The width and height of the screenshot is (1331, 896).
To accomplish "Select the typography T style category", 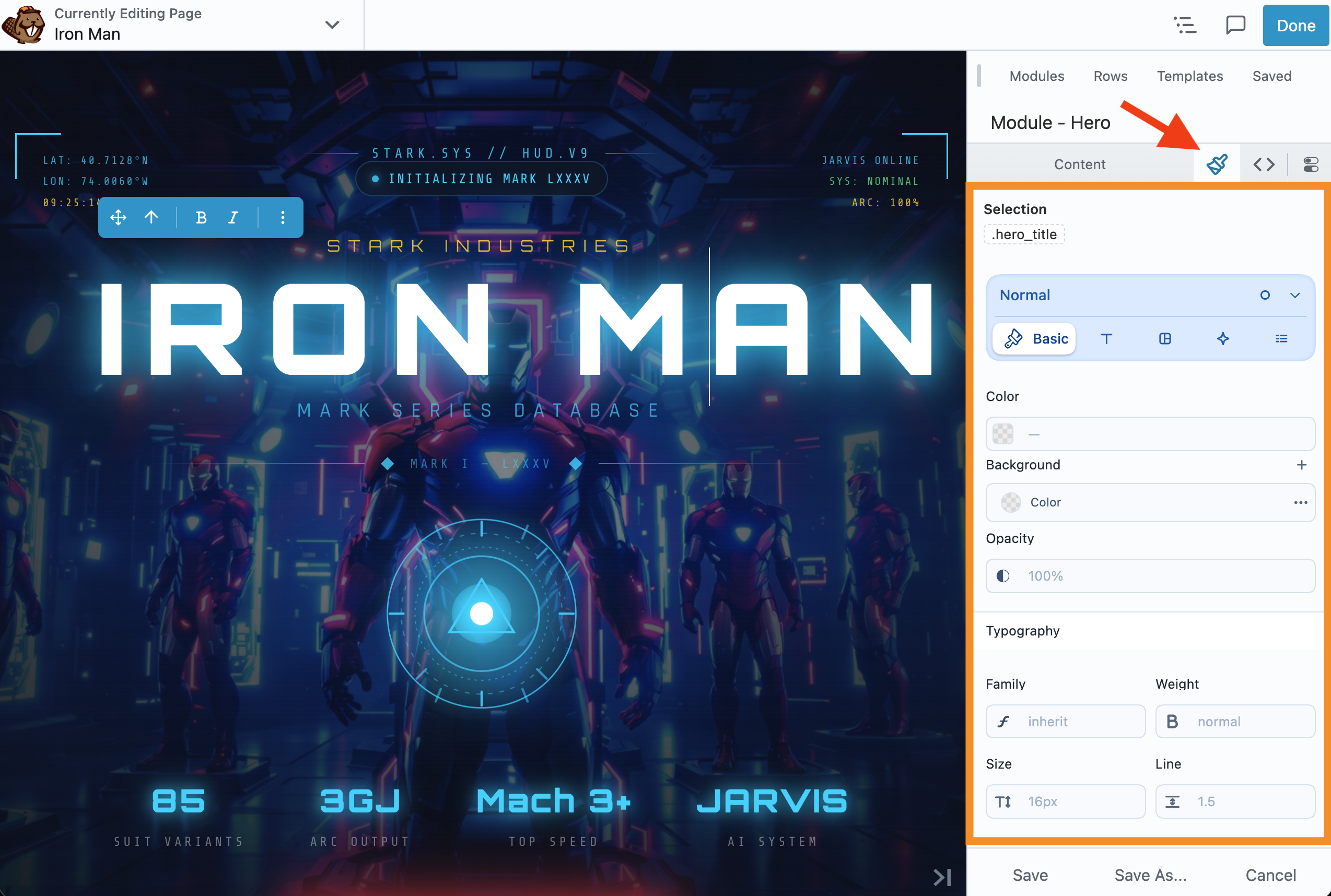I will click(1106, 339).
